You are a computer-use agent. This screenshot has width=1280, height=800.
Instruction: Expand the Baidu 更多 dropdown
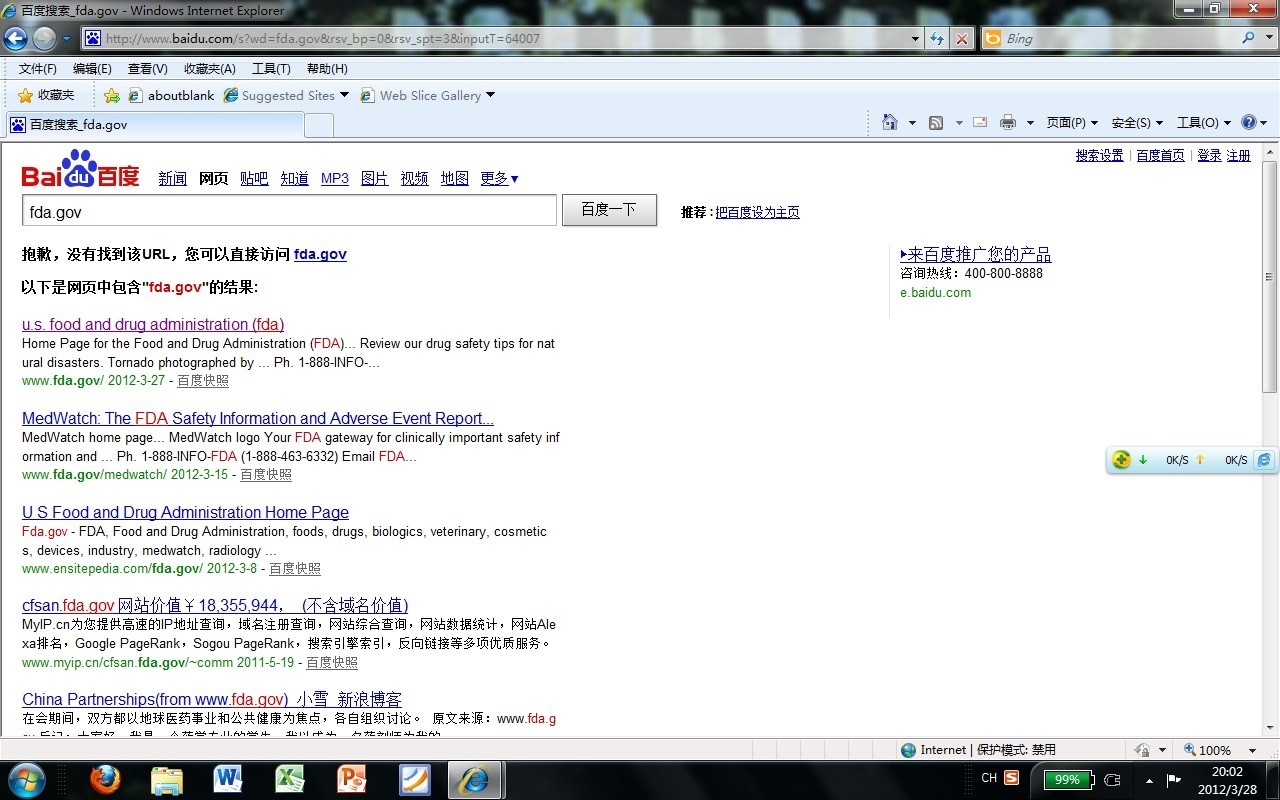[499, 178]
